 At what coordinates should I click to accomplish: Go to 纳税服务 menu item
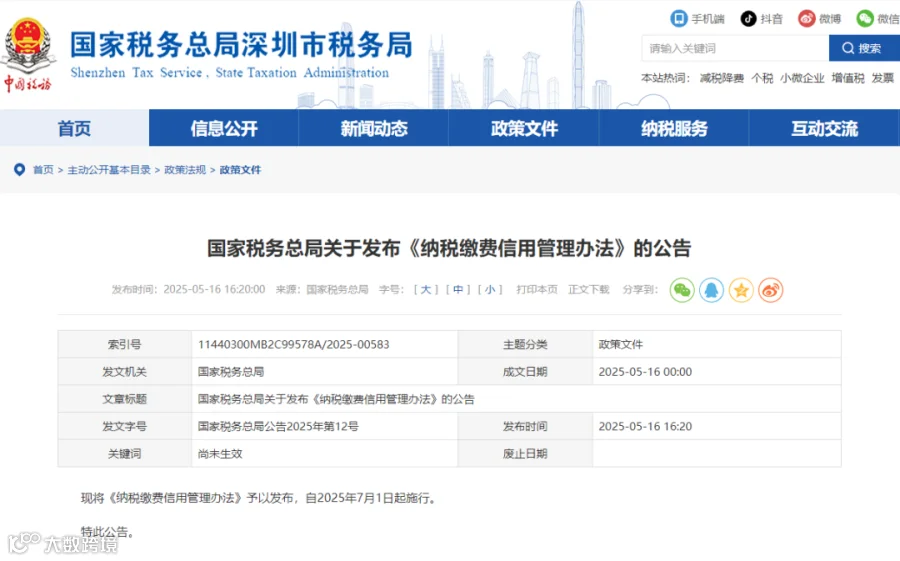[x=674, y=128]
